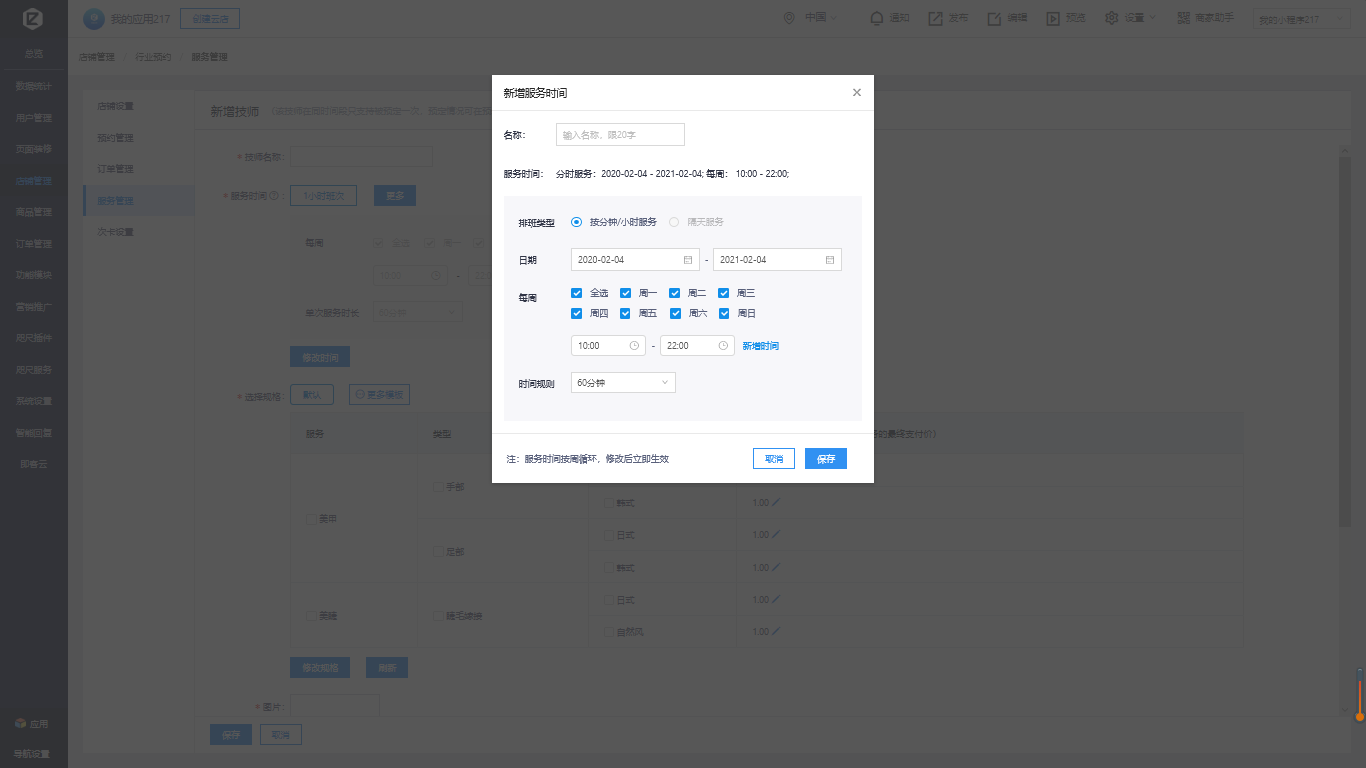Click the 10:00 start time field

[608, 345]
